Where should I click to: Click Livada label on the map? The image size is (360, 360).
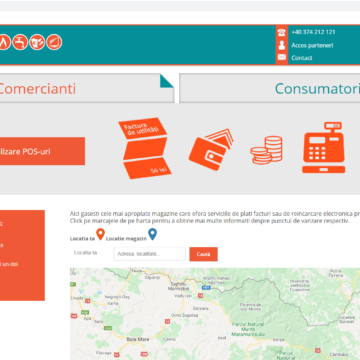[76, 298]
